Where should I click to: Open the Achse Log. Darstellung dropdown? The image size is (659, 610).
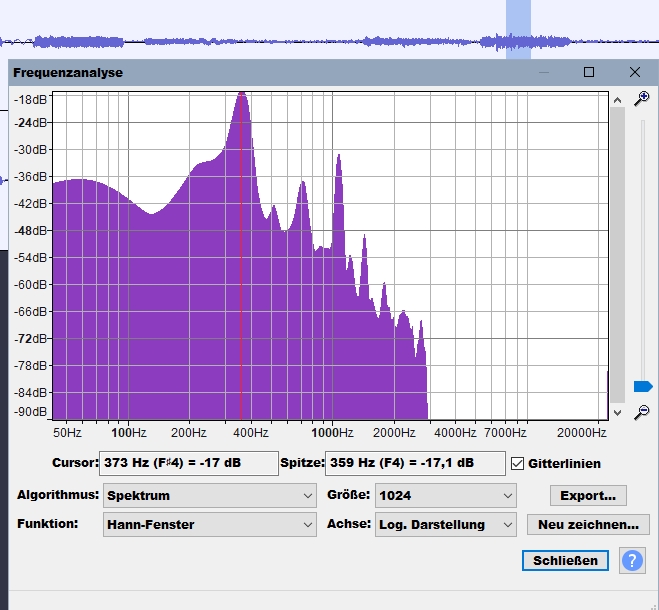445,524
